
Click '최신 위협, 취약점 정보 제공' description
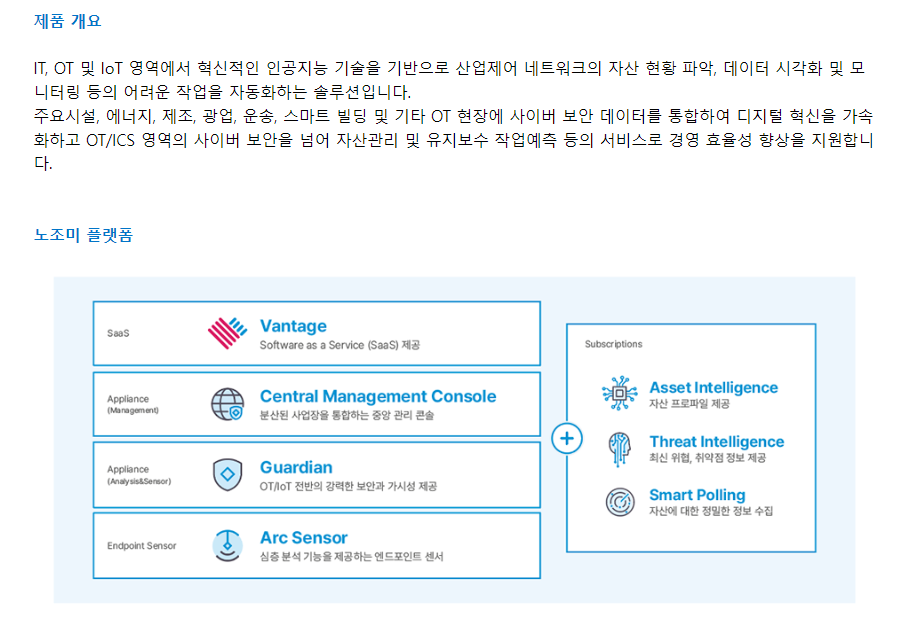pos(707,458)
